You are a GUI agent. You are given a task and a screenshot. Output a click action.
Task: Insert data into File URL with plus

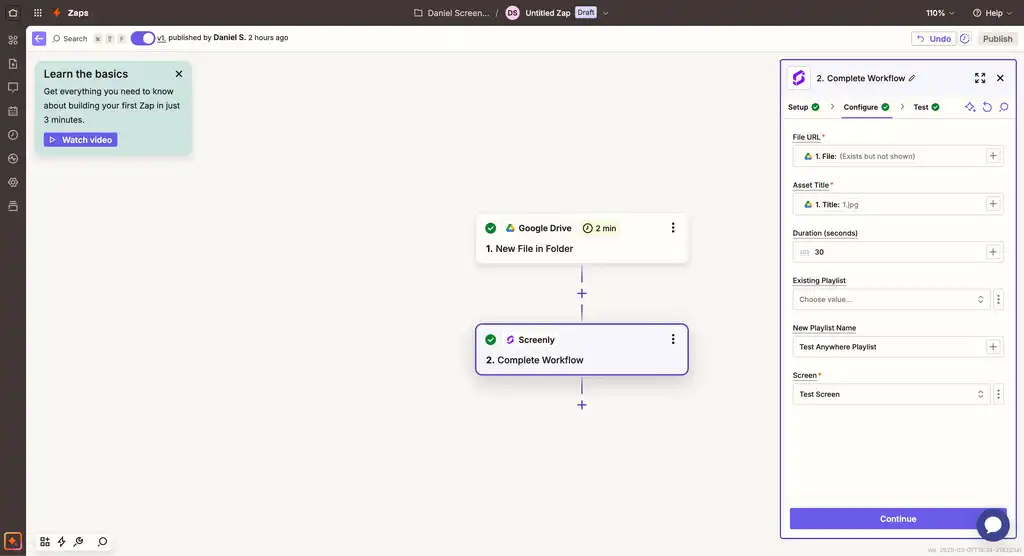(x=993, y=156)
